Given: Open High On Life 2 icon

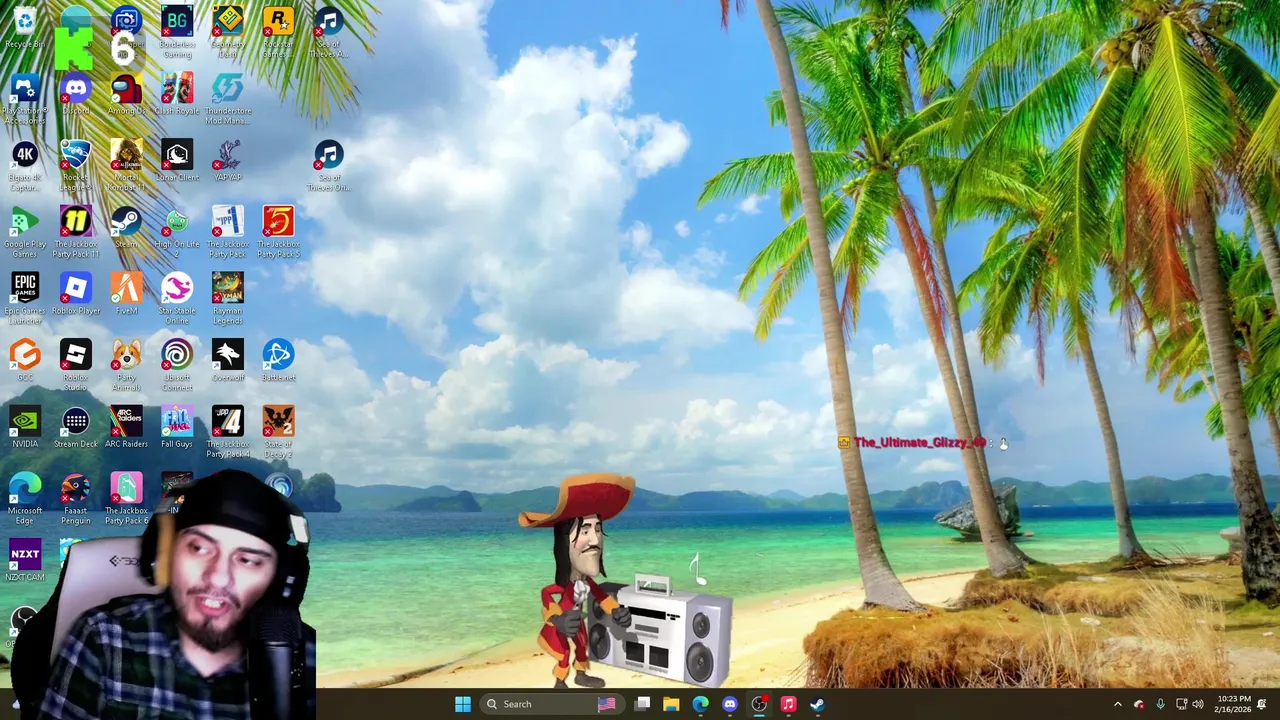Looking at the screenshot, I should point(177,233).
